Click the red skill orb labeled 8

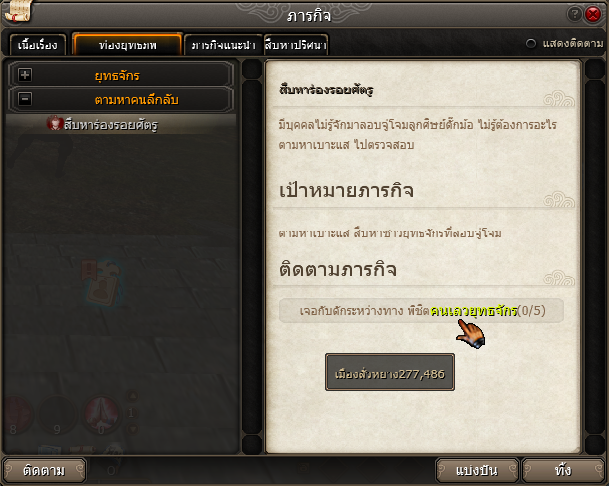[16, 415]
